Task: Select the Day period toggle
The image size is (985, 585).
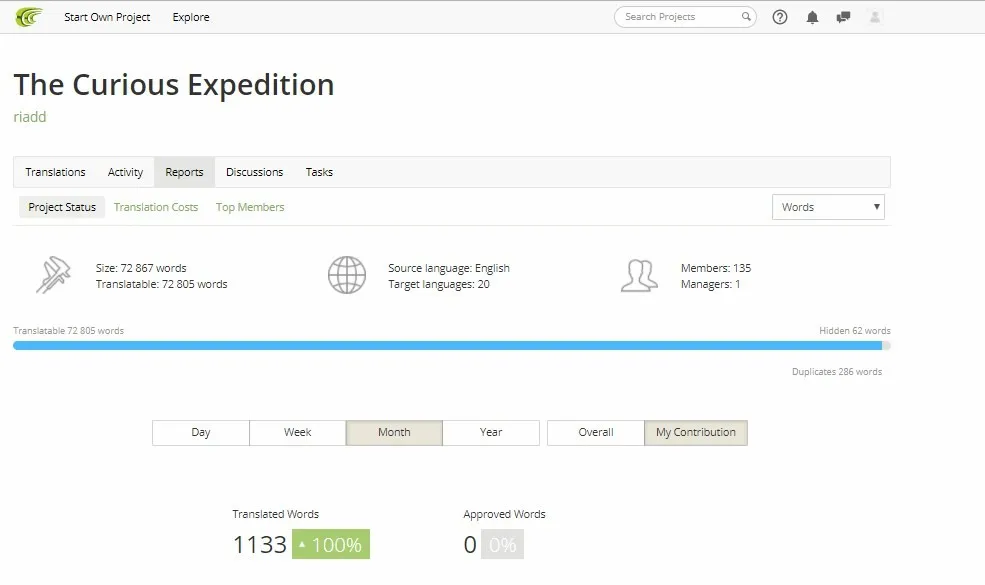Action: point(200,433)
